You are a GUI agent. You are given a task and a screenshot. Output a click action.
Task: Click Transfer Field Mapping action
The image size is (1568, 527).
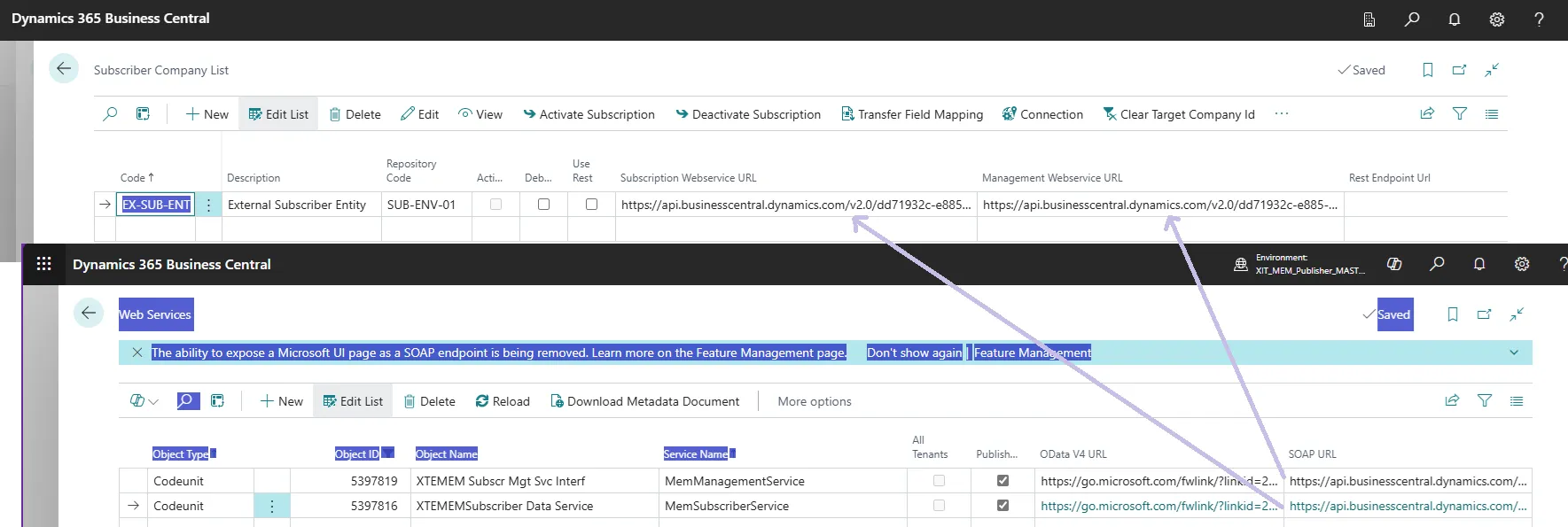(x=911, y=114)
